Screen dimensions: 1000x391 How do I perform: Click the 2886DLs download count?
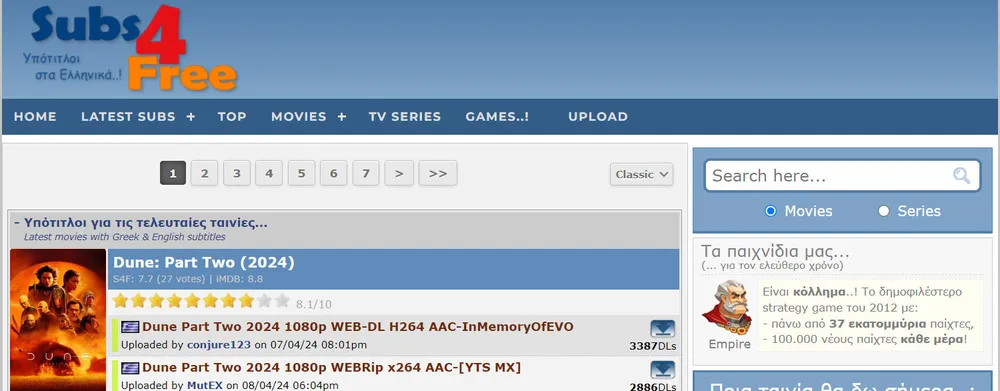[x=652, y=387]
